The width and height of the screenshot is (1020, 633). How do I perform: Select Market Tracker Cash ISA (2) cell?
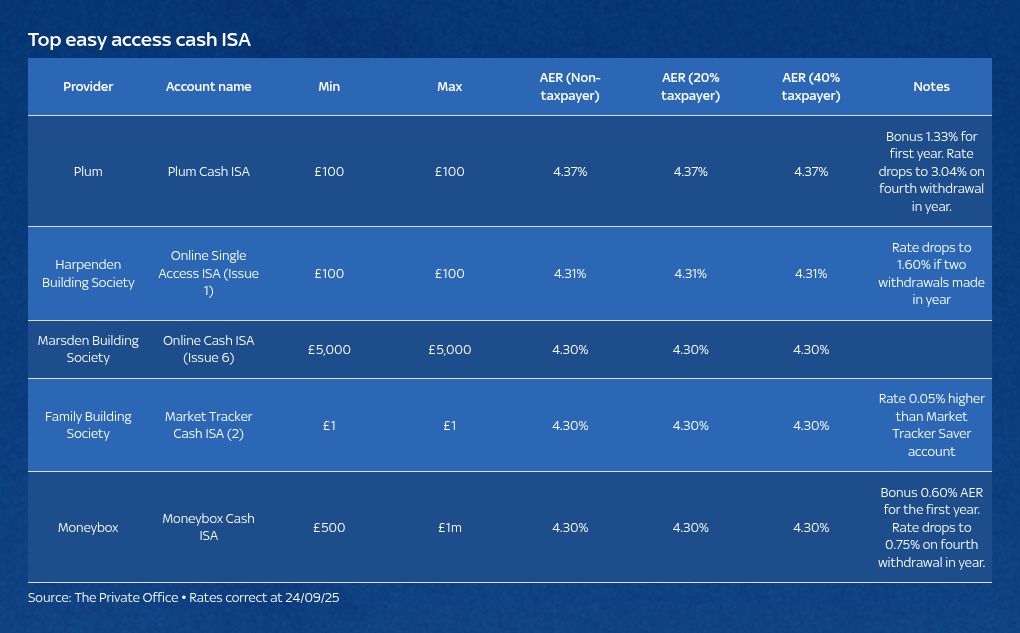point(208,425)
